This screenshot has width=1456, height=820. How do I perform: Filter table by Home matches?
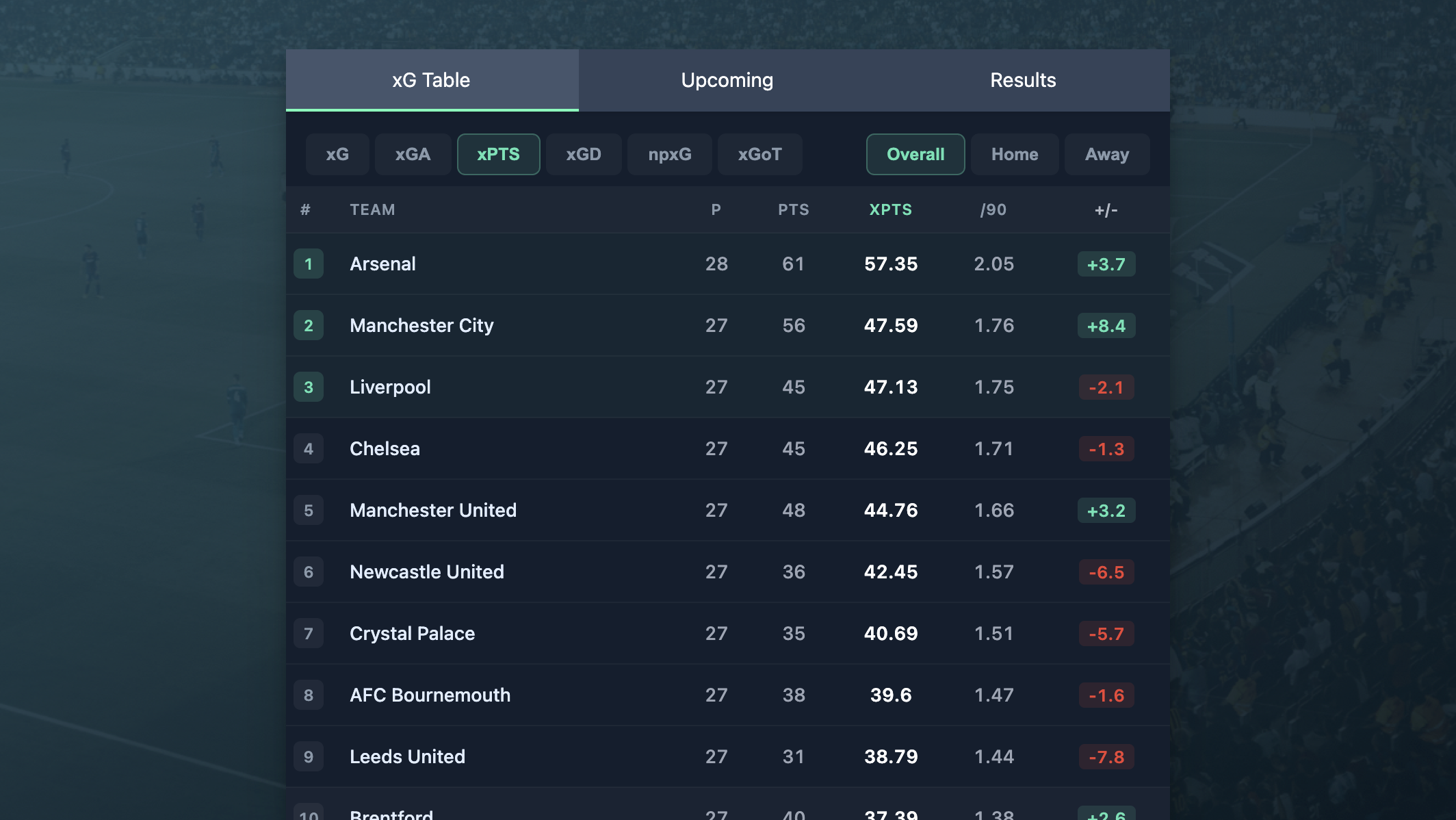(x=1014, y=155)
